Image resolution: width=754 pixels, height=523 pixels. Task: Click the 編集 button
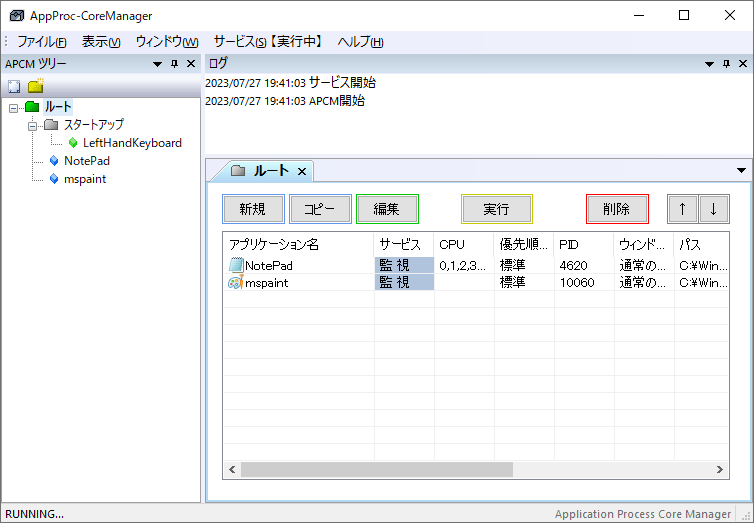click(x=387, y=209)
